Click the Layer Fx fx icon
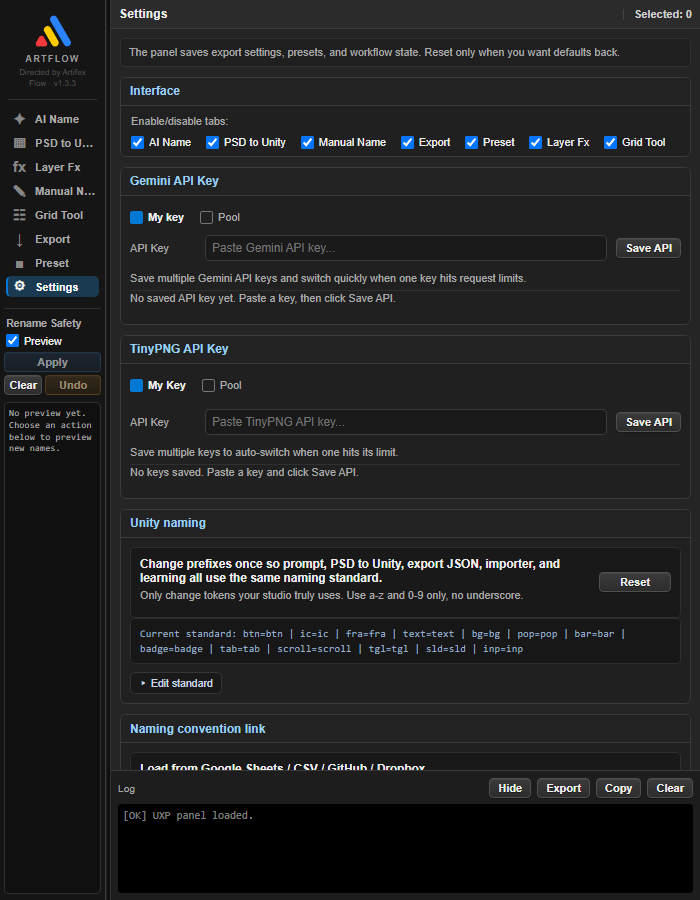The height and width of the screenshot is (900, 700). click(20, 167)
